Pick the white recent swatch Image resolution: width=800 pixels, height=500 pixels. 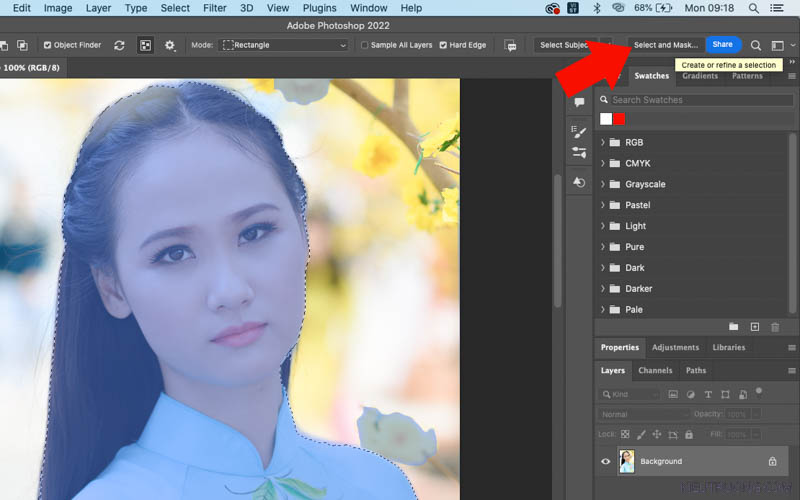pyautogui.click(x=606, y=119)
